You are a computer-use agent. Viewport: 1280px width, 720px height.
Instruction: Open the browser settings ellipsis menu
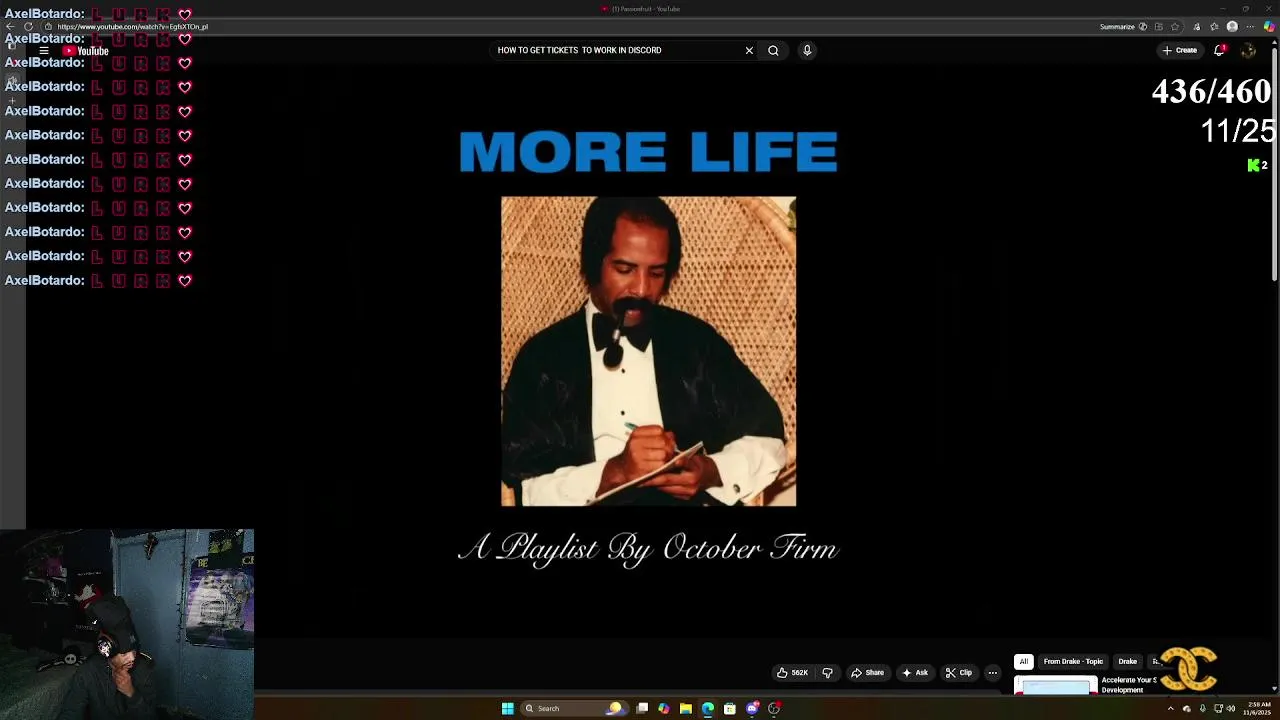pos(1250,27)
